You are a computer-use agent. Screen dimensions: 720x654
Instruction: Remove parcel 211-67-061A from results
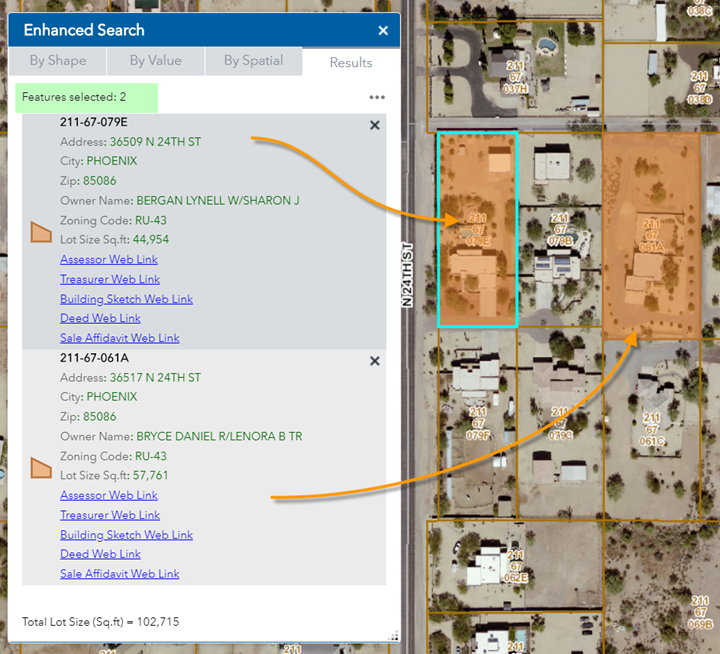click(x=375, y=361)
